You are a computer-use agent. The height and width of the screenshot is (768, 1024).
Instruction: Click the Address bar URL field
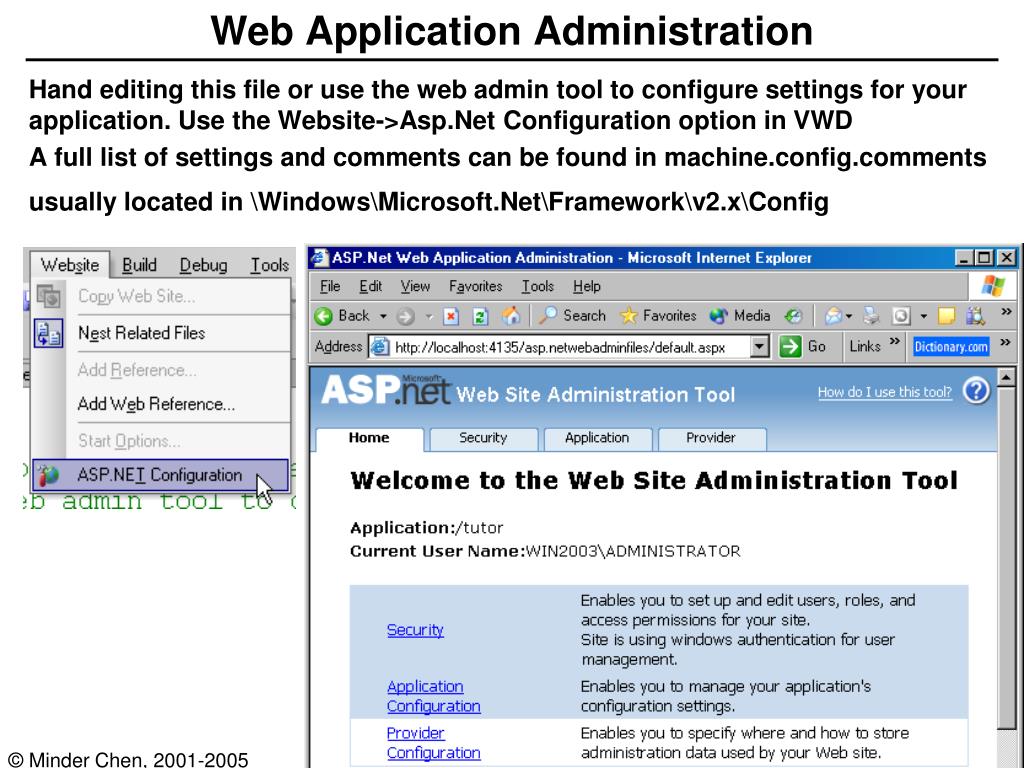coord(568,347)
